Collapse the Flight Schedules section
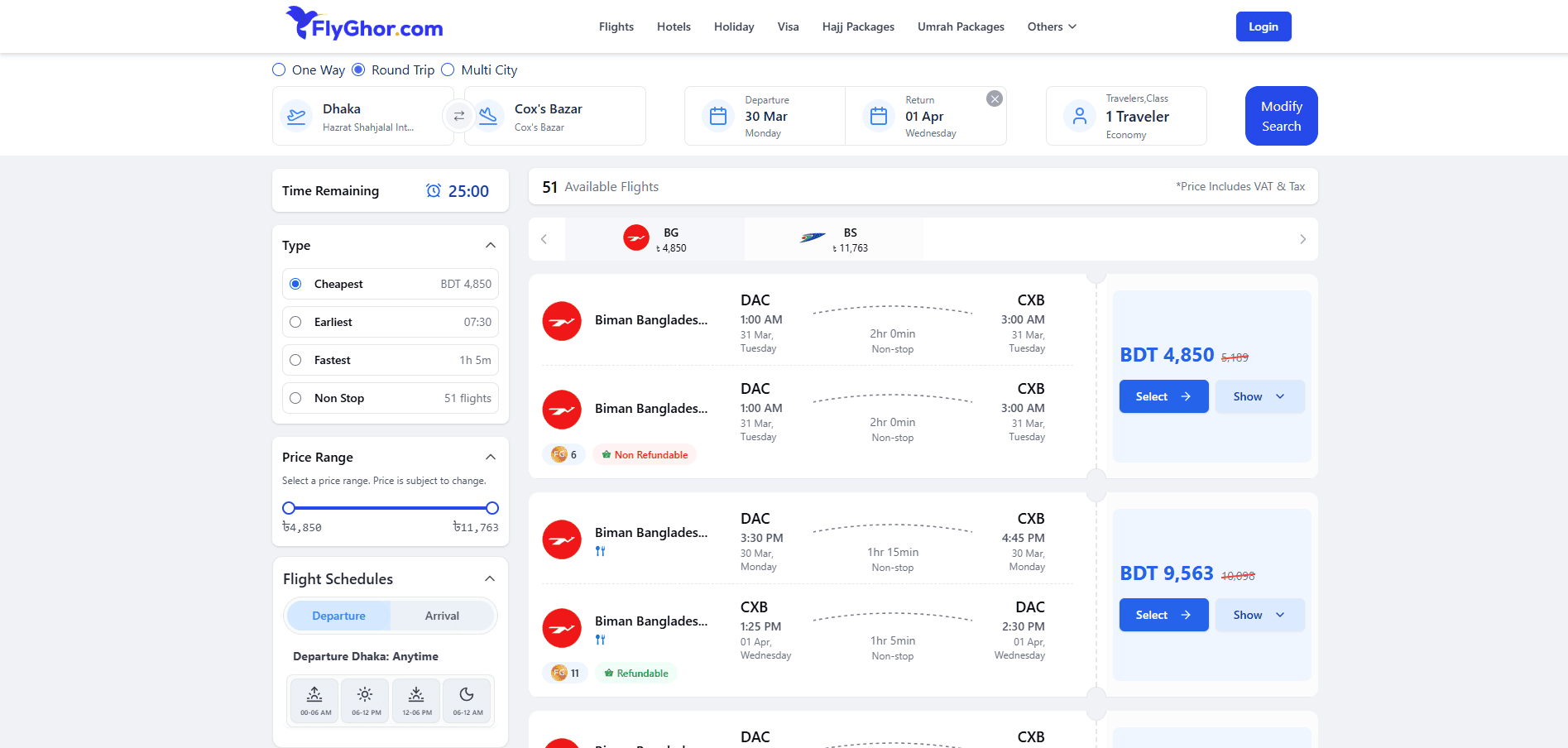This screenshot has height=748, width=1568. click(490, 578)
